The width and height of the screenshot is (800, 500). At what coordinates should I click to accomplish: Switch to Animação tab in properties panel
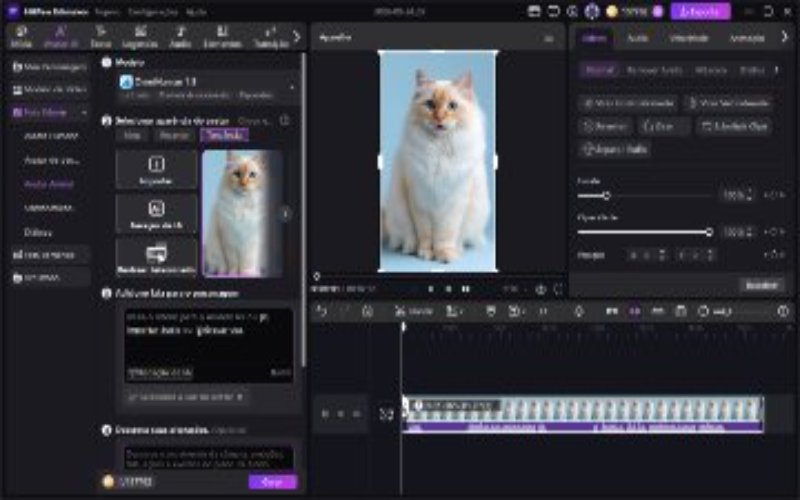point(746,38)
